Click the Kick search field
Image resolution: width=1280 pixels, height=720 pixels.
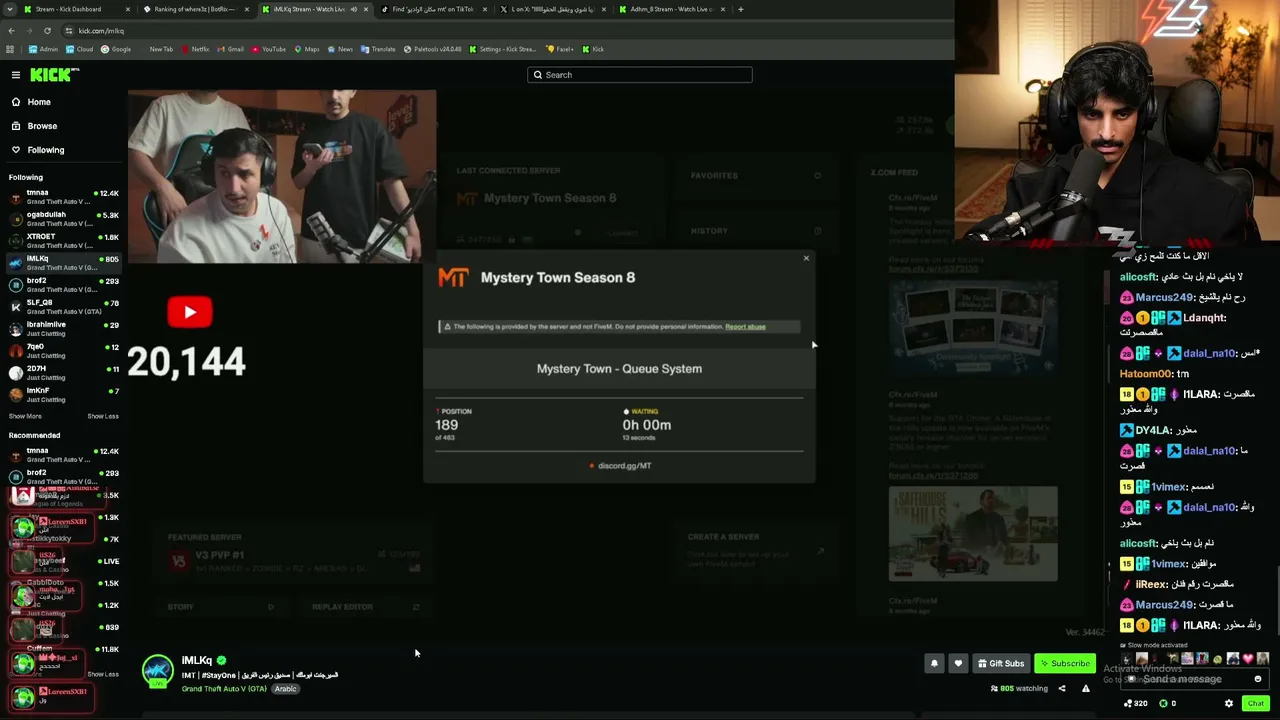pyautogui.click(x=640, y=75)
